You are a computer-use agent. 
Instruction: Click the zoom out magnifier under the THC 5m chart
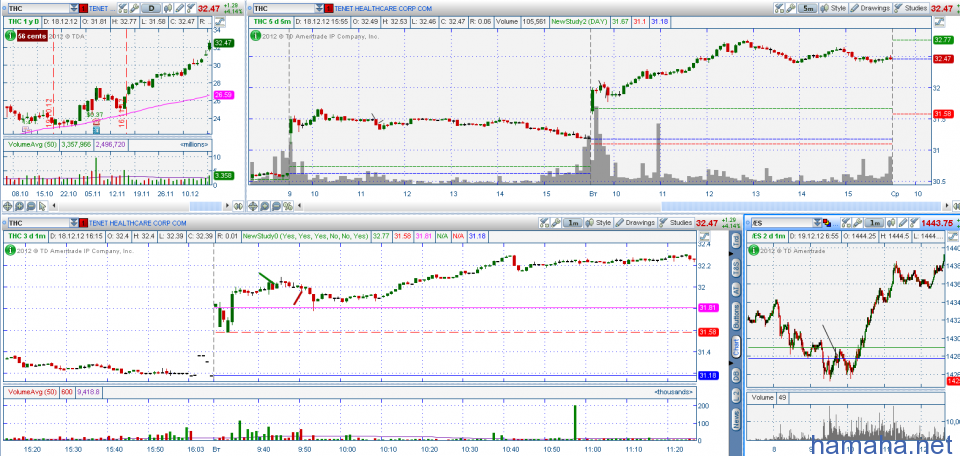[276, 206]
